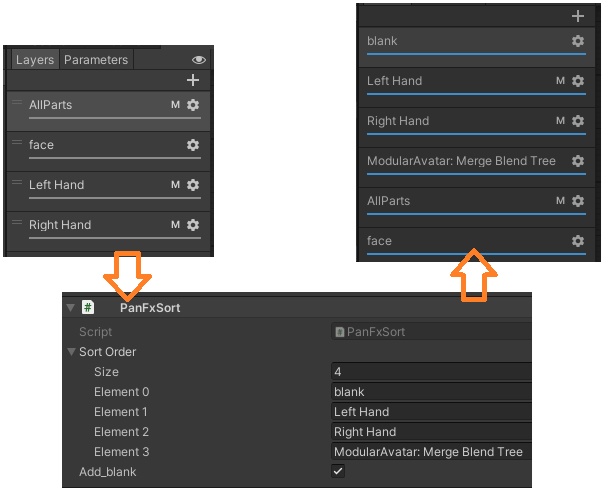
Task: Select the blank layer row
Action: [460, 42]
